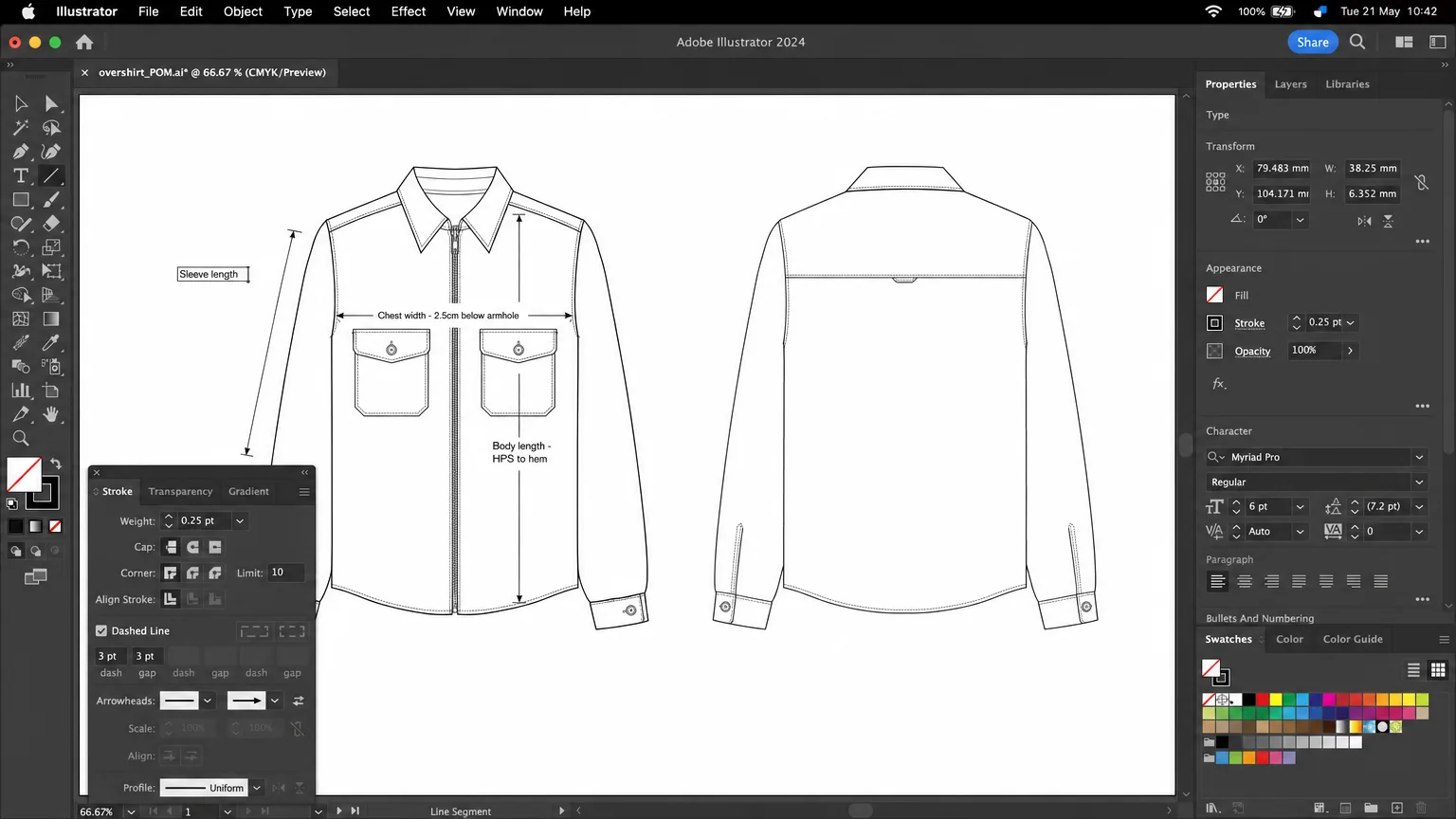Edit the first dash 3 pt field
Image resolution: width=1456 pixels, height=819 pixels.
110,656
